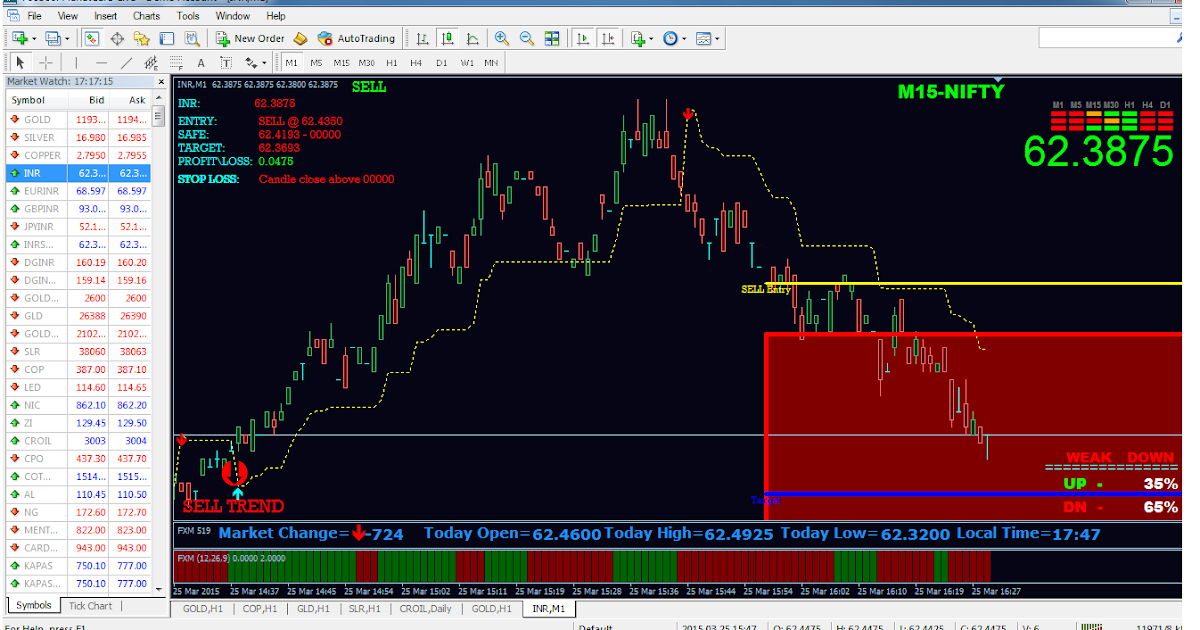Switch chart to line chart type

click(472, 38)
